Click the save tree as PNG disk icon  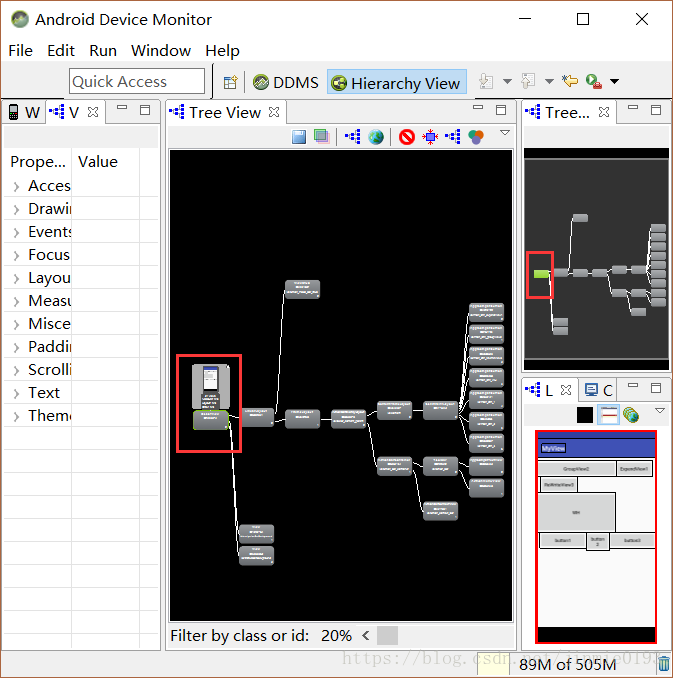[299, 137]
